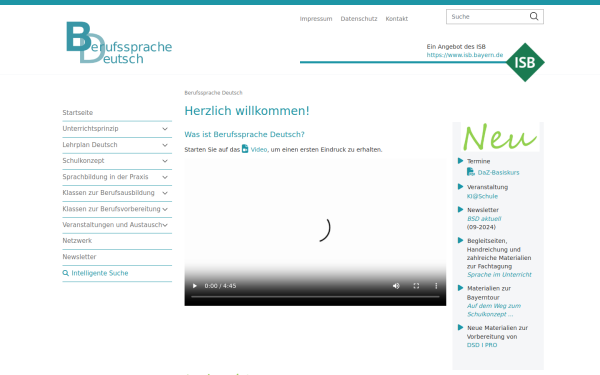Follow the https://www.isb.bayern.de link
Viewport: 600px width, 375px height.
click(x=465, y=55)
